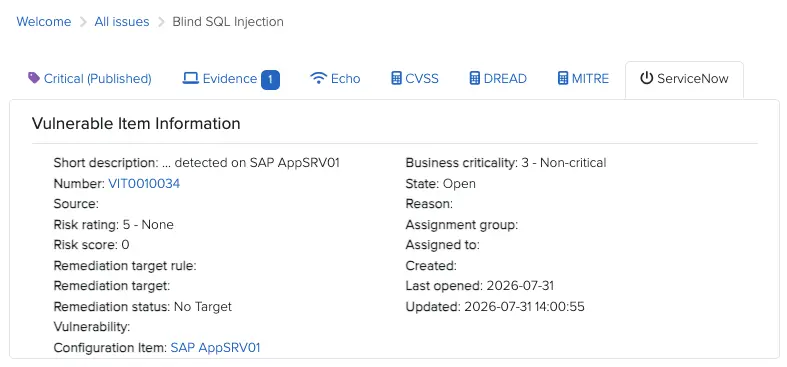The image size is (787, 367).
Task: Click the Vulnerable Item Information heading
Action: coord(136,124)
